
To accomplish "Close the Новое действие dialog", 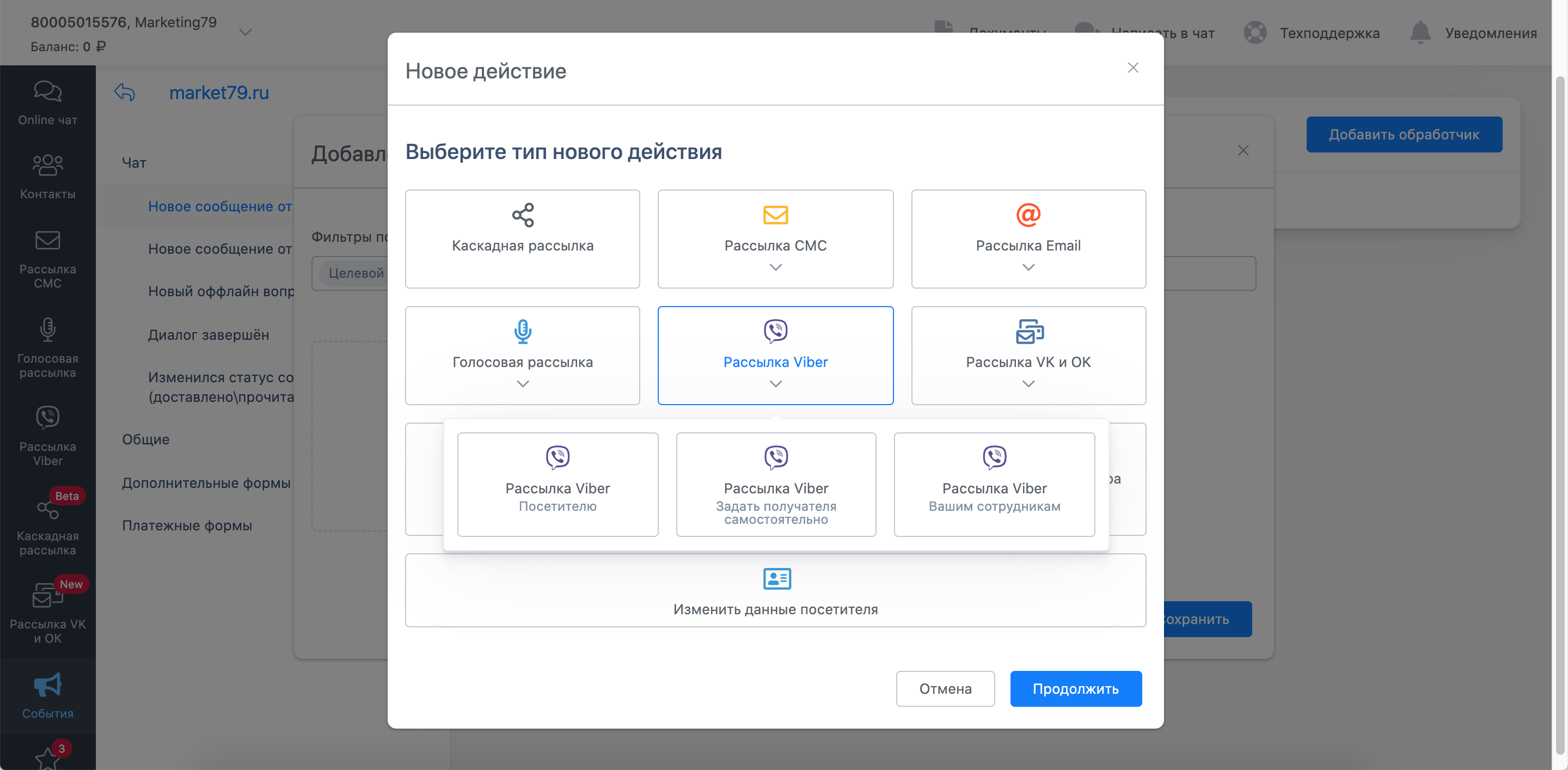I will [x=1132, y=68].
